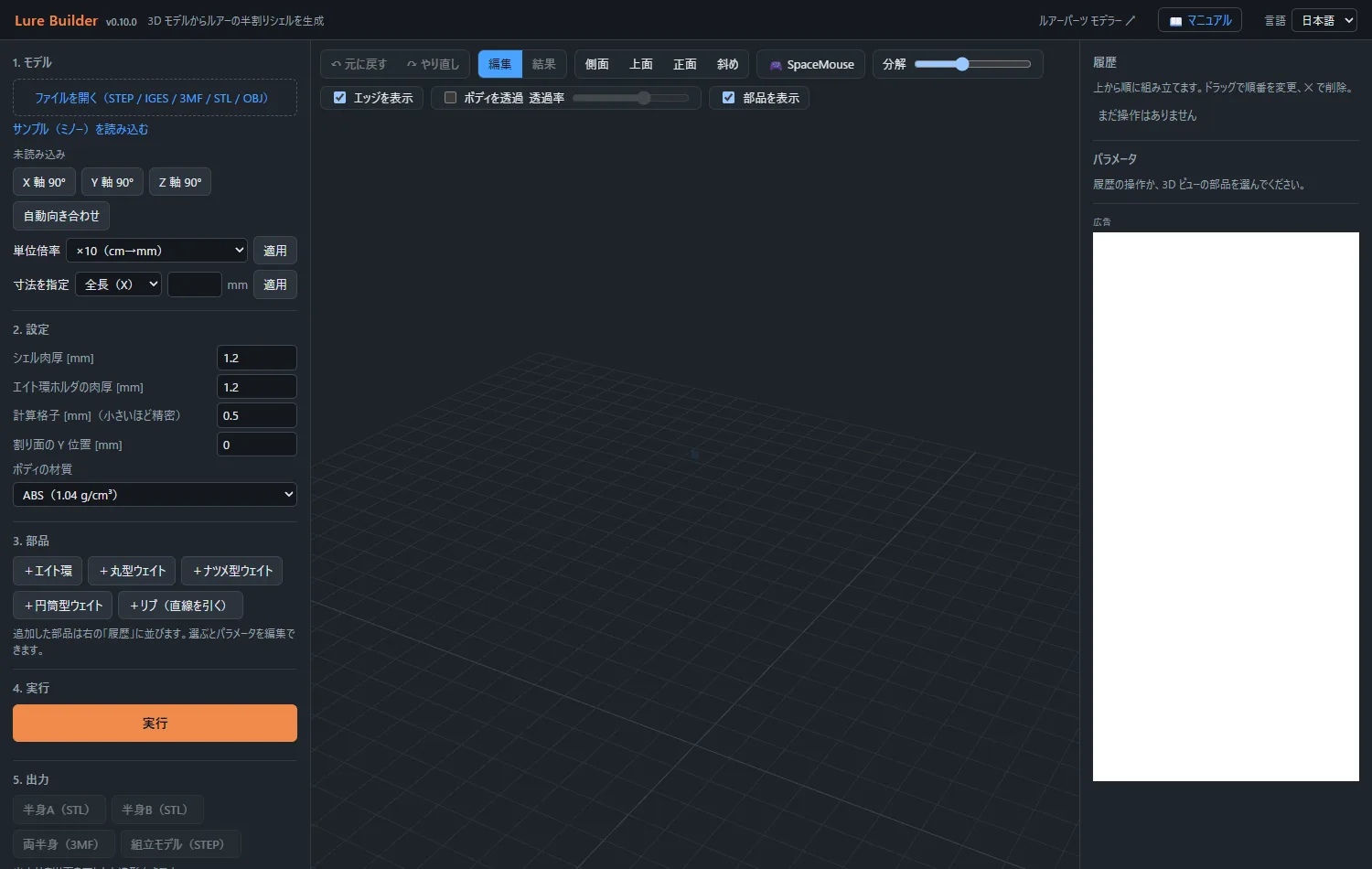Apply the 寸法を指定 dimension value
Screen dimensions: 1372x869
pos(275,284)
